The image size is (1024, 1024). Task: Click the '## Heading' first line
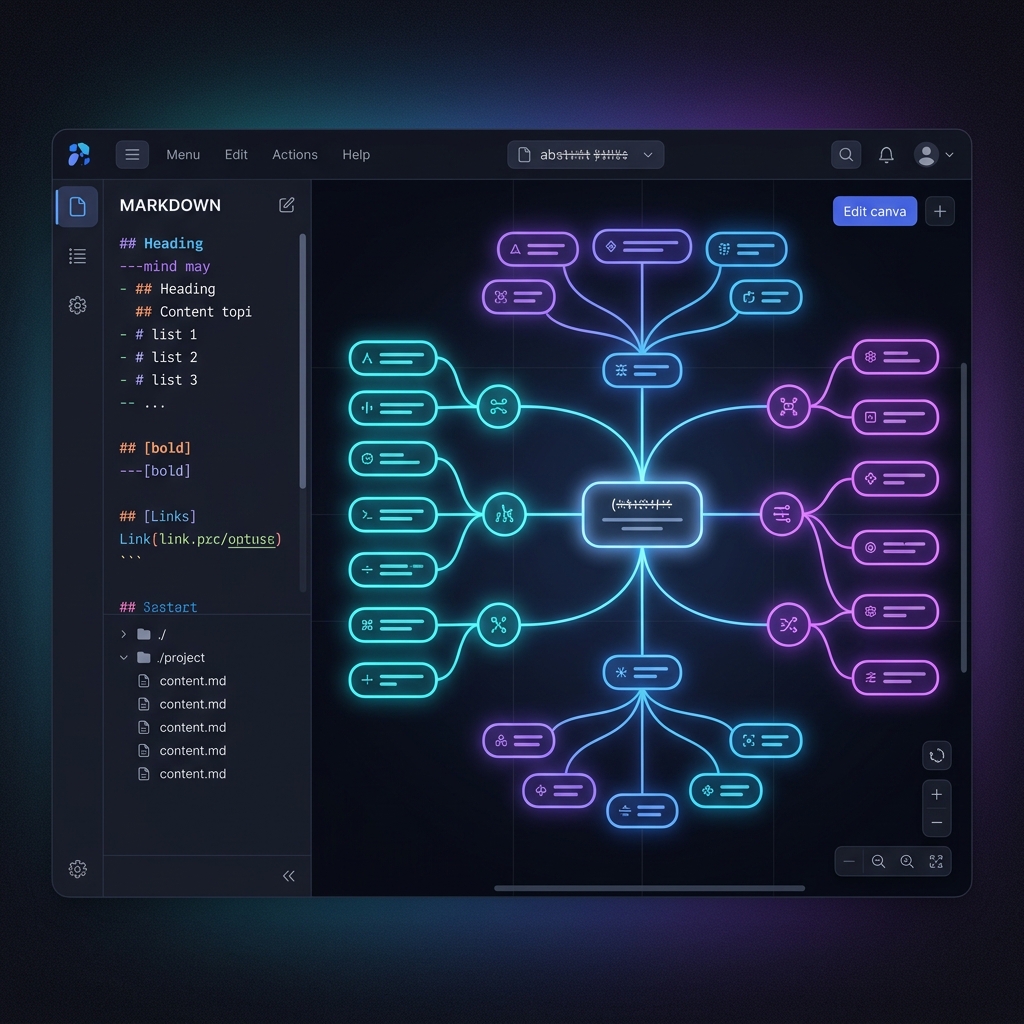[x=161, y=244]
